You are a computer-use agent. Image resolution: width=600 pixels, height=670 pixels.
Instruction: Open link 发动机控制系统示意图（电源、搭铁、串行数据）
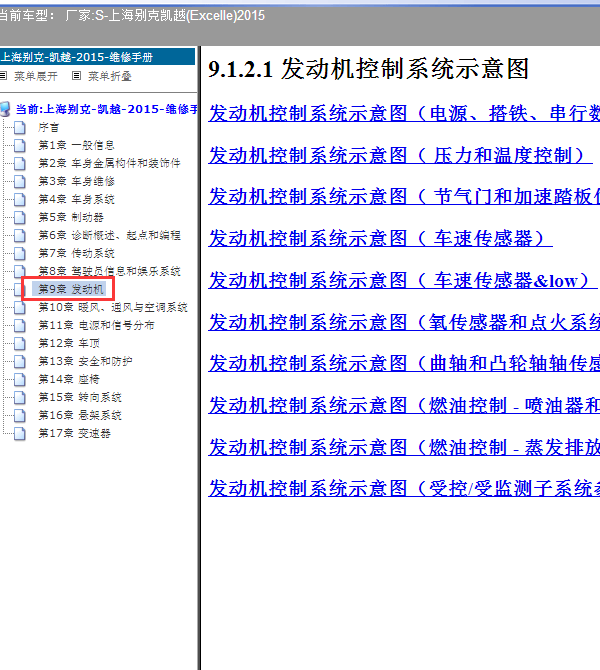coord(404,113)
